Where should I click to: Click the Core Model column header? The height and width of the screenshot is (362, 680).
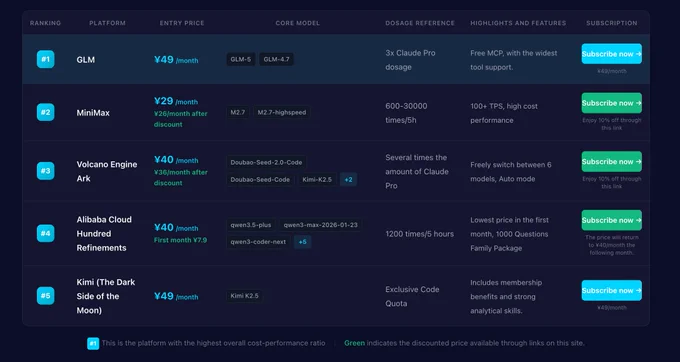tap(298, 23)
